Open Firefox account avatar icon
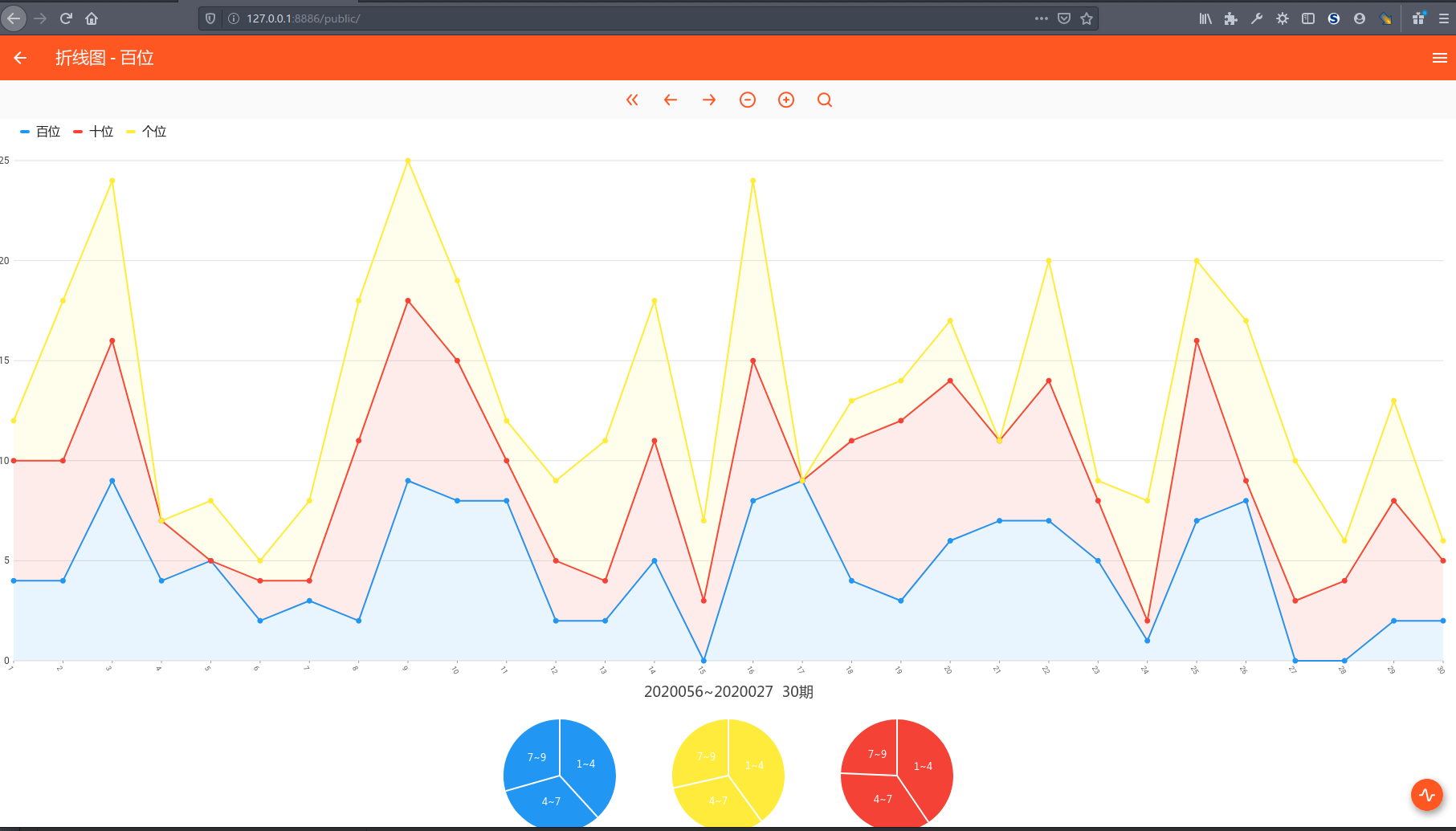 click(1360, 18)
